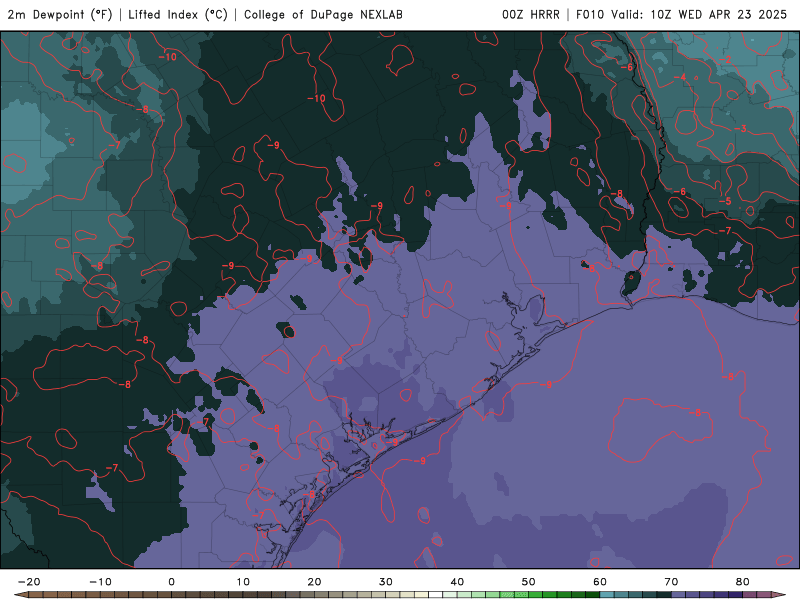Click the 40 tick label on color bar
Image resolution: width=800 pixels, height=600 pixels.
click(x=457, y=582)
